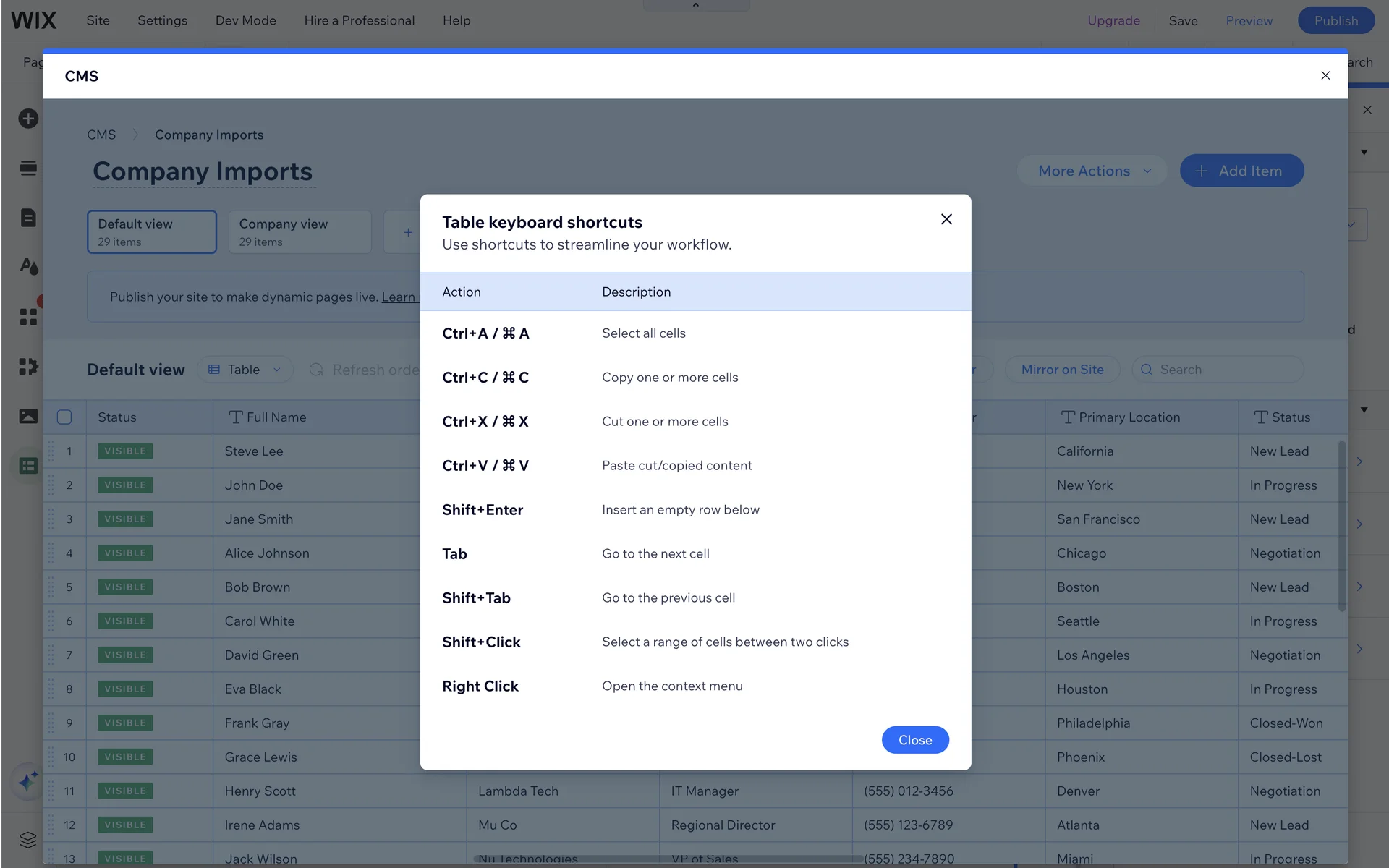The height and width of the screenshot is (868, 1389).
Task: Open the Settings menu
Action: click(162, 20)
